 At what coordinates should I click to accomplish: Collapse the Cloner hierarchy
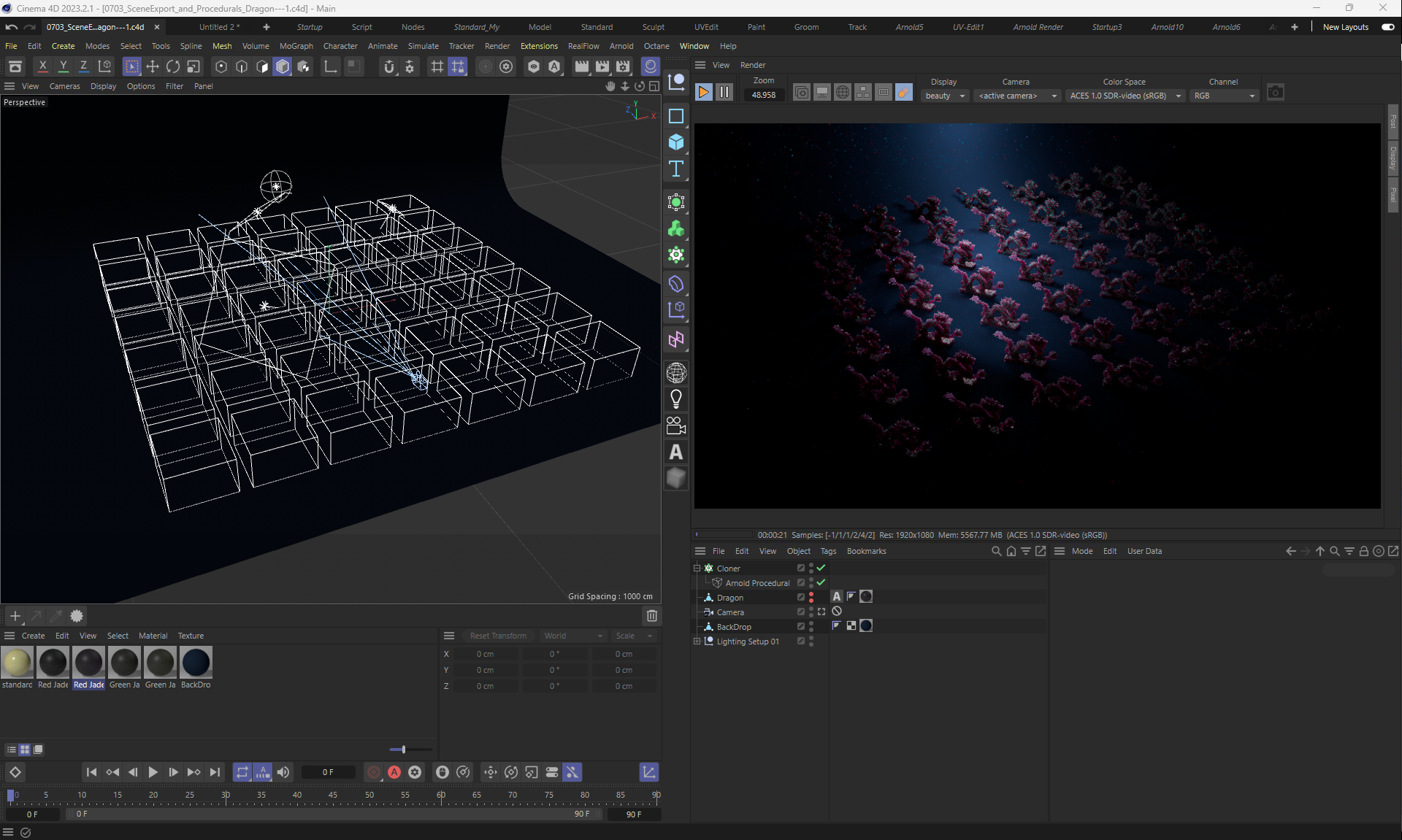pyautogui.click(x=697, y=568)
